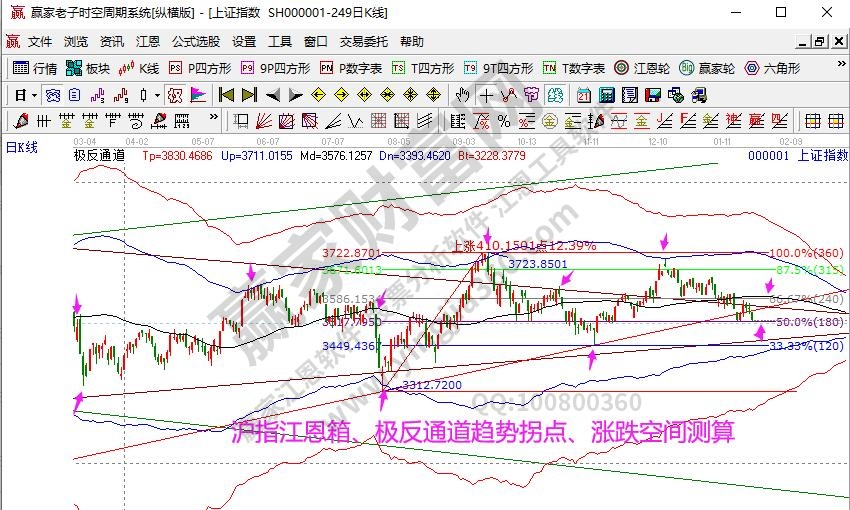The image size is (850, 510).
Task: Click the 日K线 period label
Action: (x=22, y=147)
